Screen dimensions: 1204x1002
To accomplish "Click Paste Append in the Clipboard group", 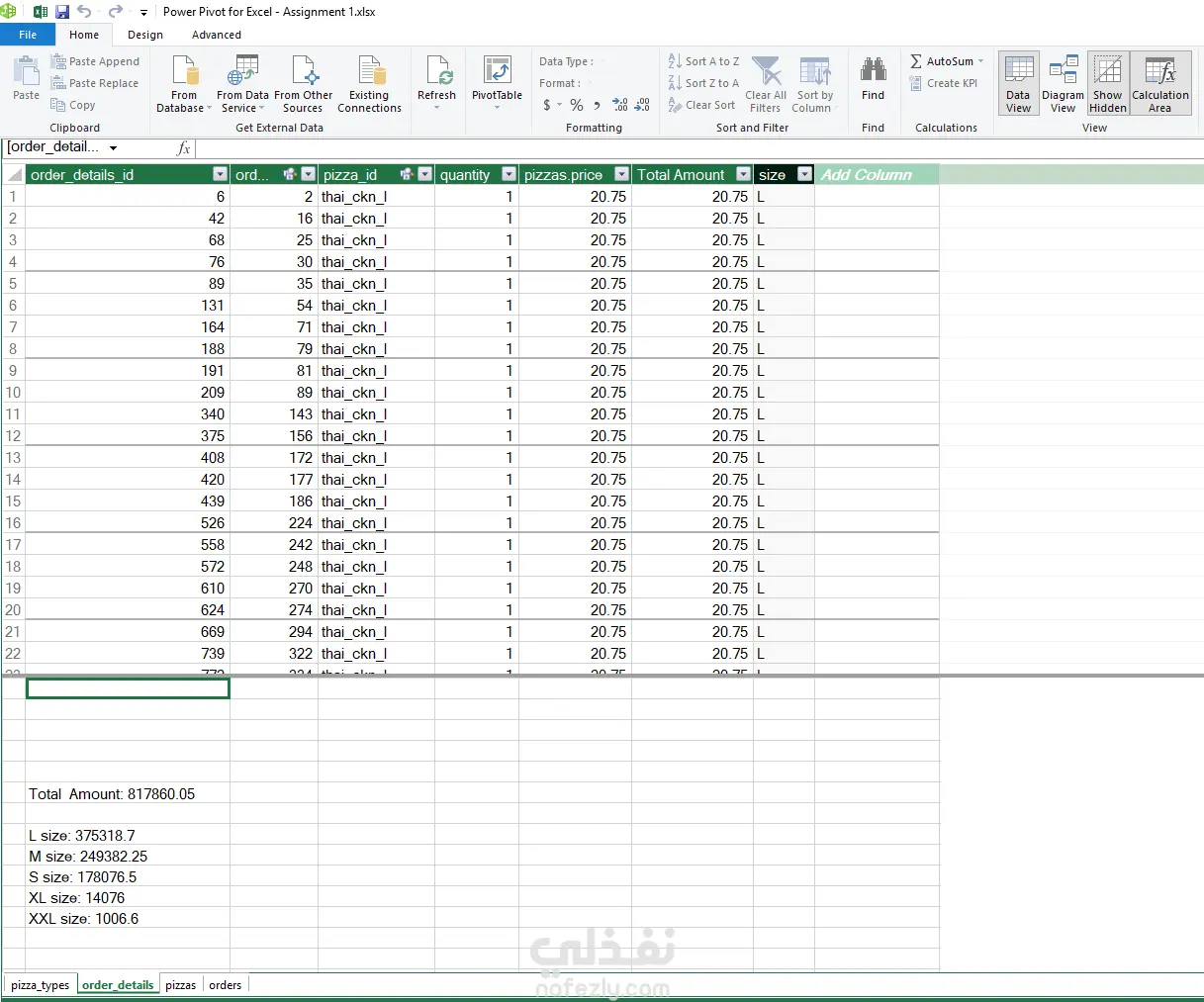I will pos(95,61).
